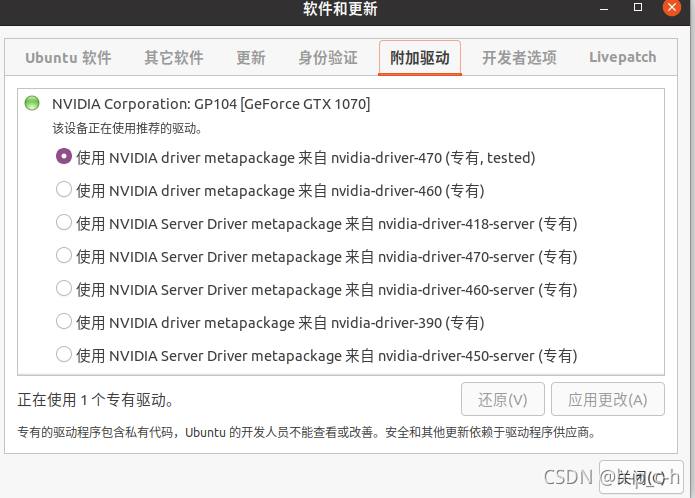Close the window with the orange X

[x=672, y=7]
